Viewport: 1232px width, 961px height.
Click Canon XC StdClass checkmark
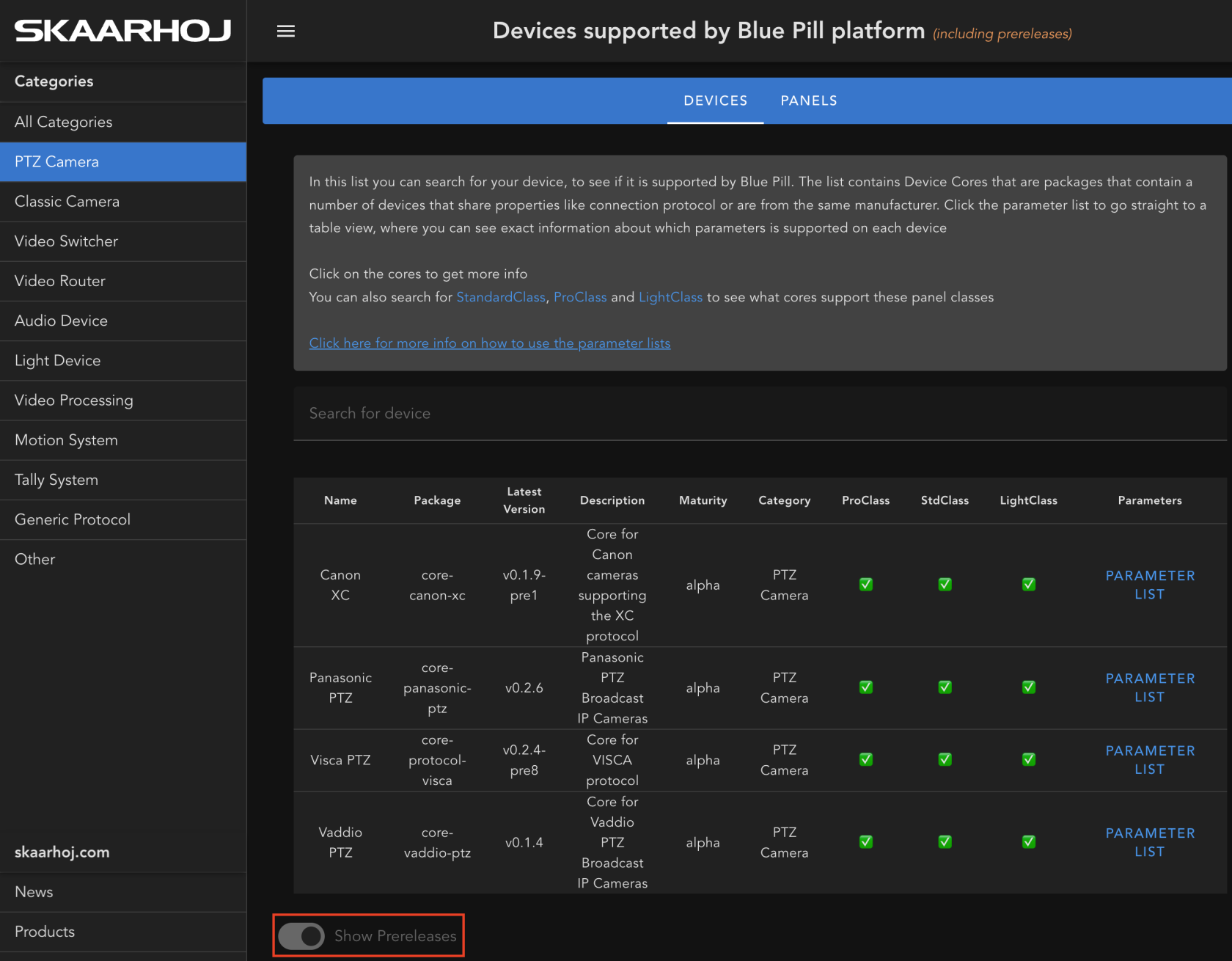point(945,585)
